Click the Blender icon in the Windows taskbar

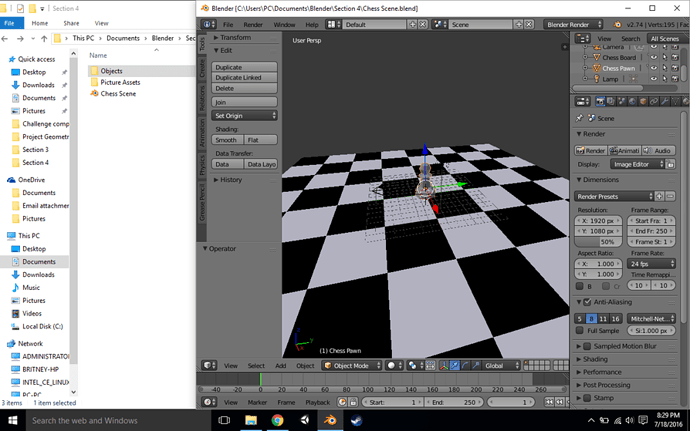[x=330, y=420]
